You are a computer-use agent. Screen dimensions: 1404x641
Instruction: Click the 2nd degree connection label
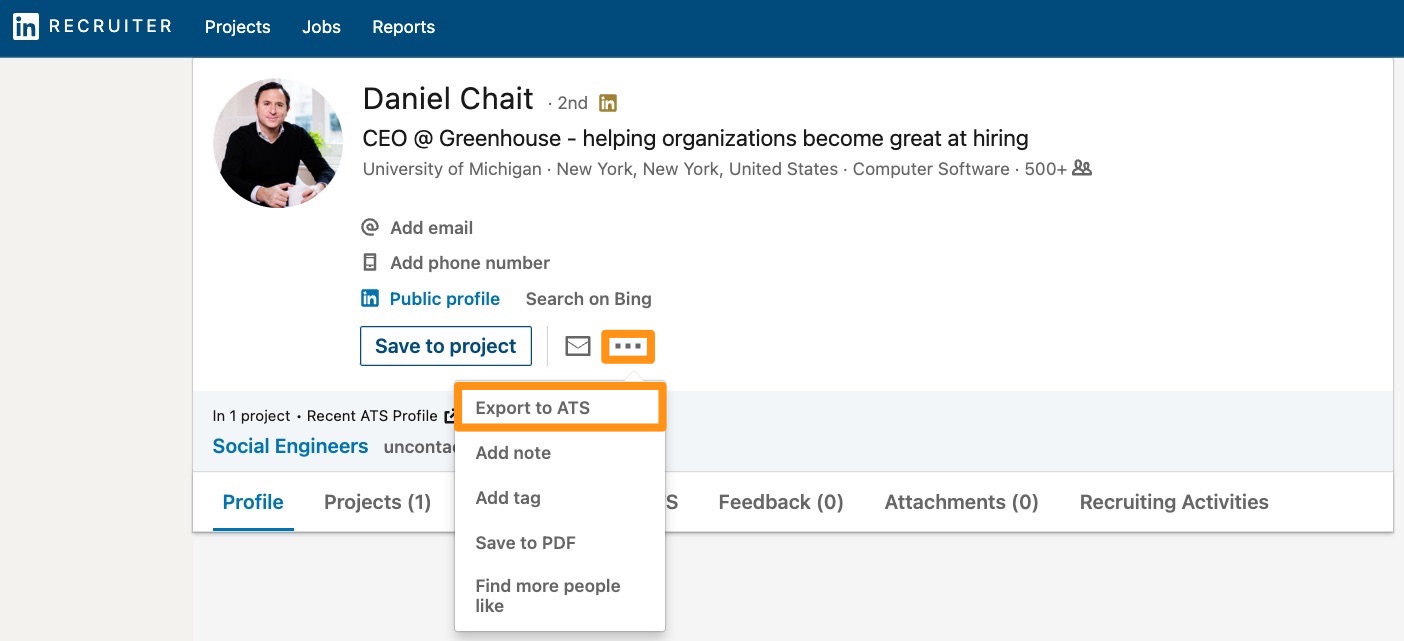(x=573, y=103)
